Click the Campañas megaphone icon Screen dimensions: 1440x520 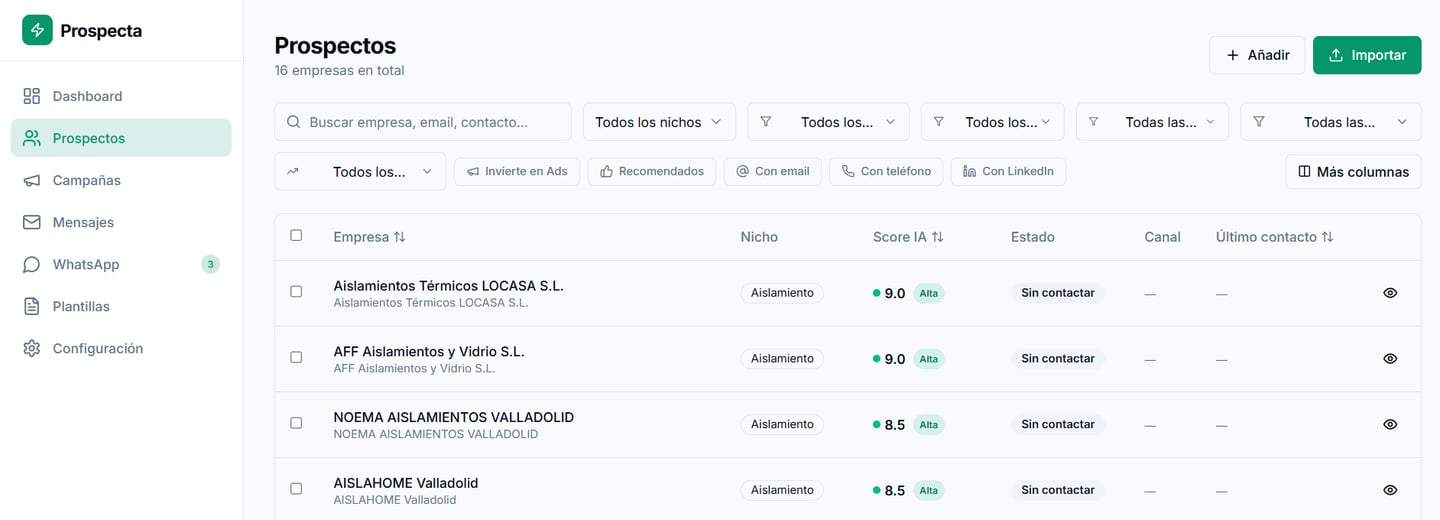point(32,180)
